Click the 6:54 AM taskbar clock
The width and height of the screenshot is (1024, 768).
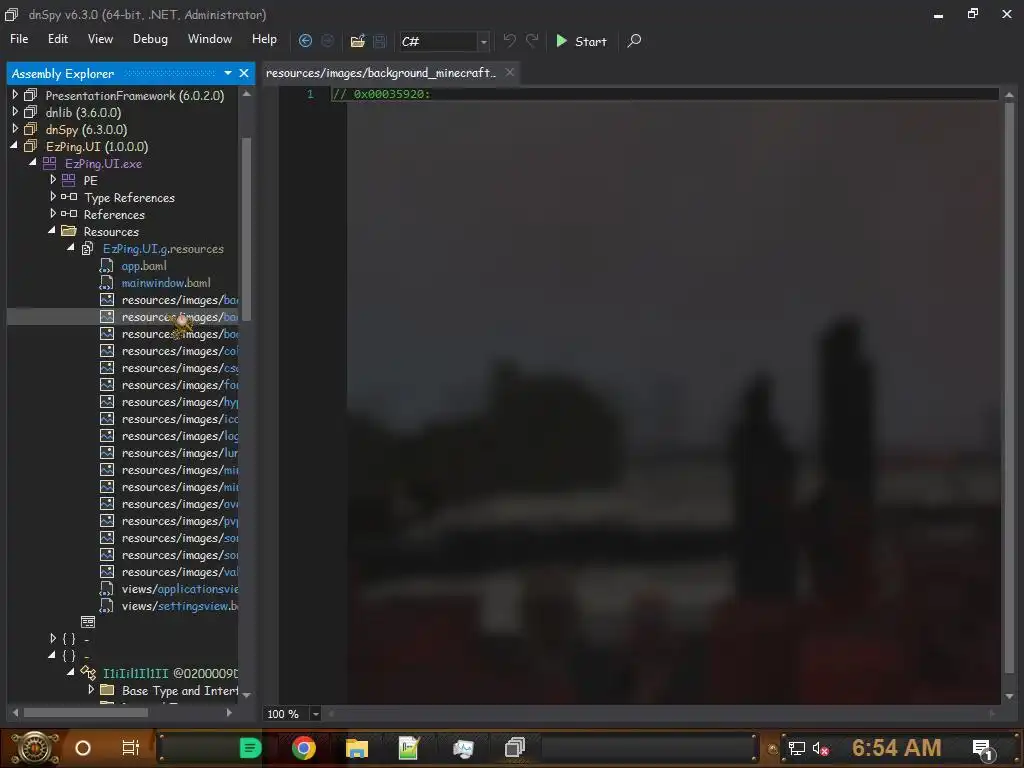[x=896, y=748]
